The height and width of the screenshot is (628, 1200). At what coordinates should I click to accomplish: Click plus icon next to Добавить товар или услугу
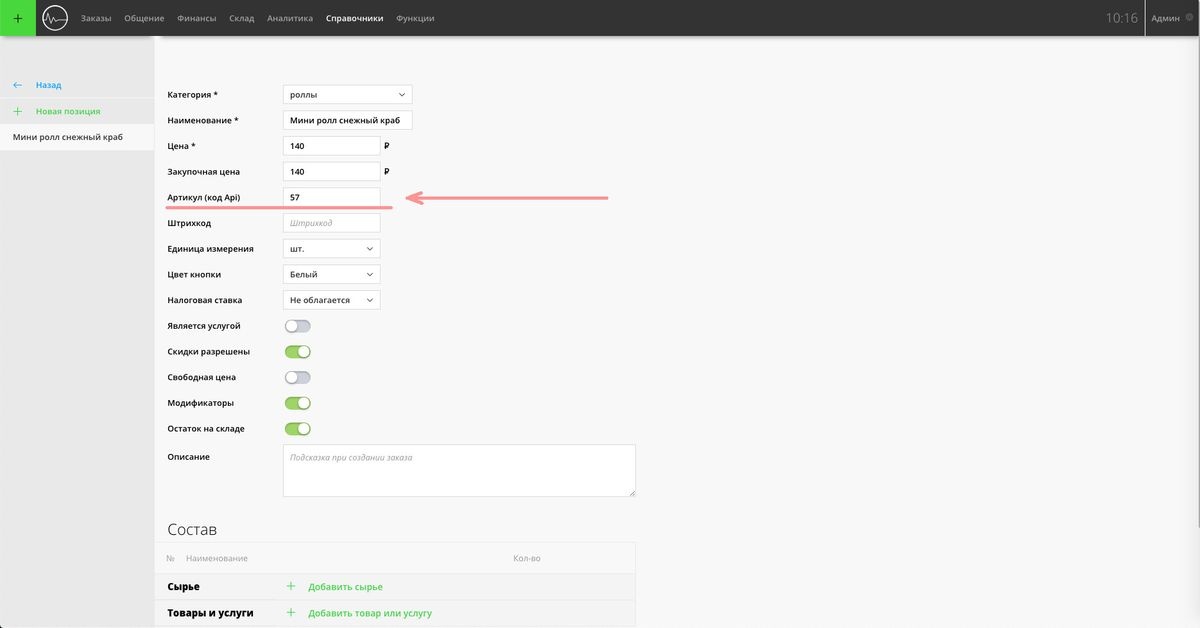pos(291,613)
